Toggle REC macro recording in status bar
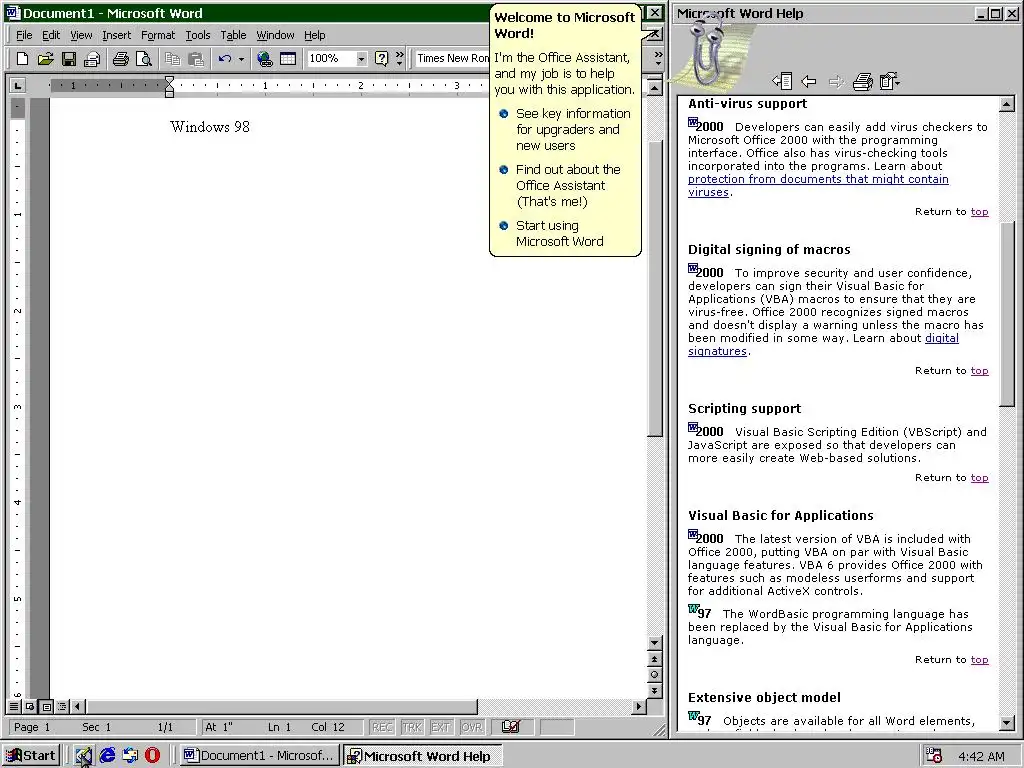1024x768 pixels. [x=382, y=727]
